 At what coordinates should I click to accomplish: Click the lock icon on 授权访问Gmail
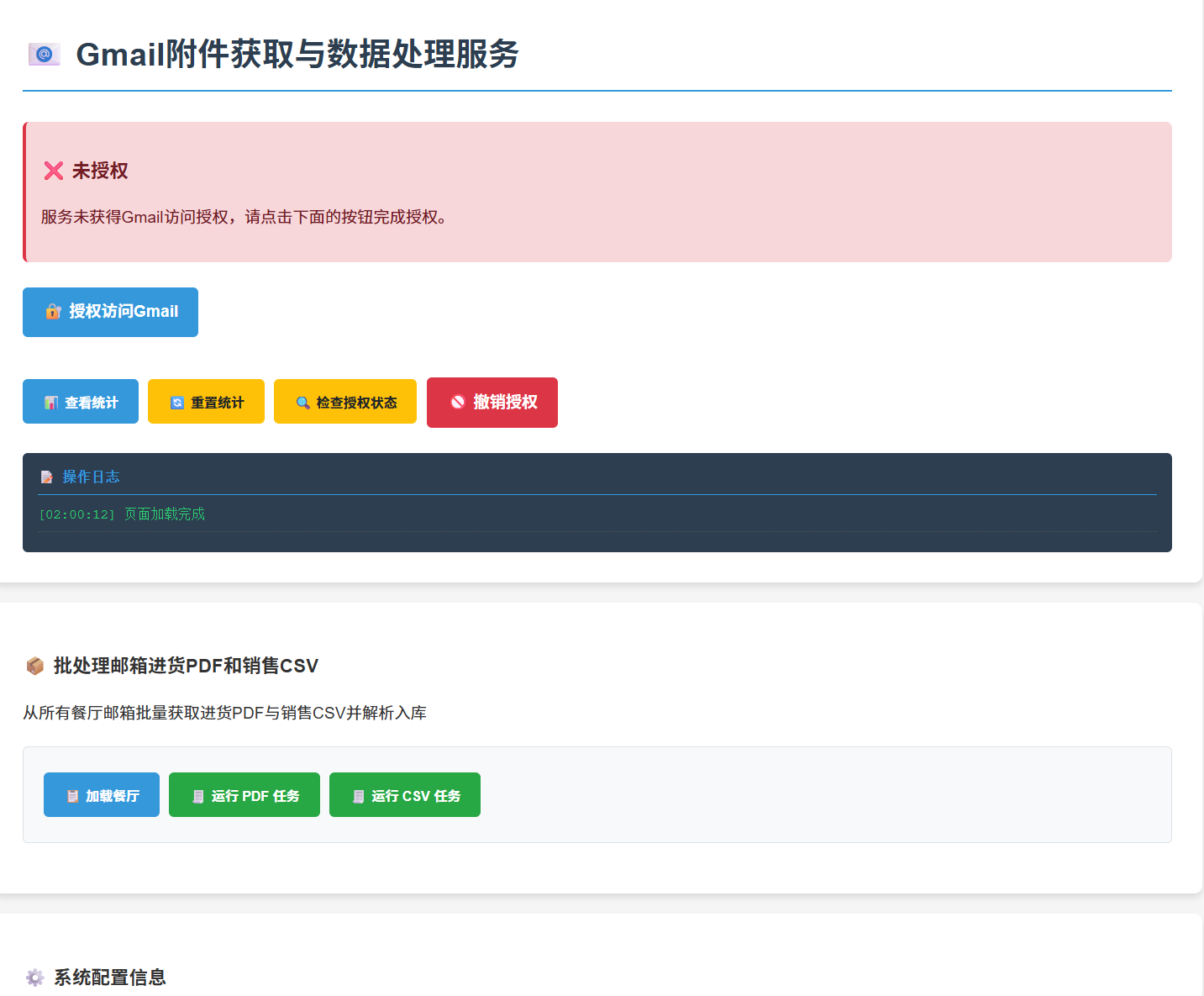tap(53, 312)
